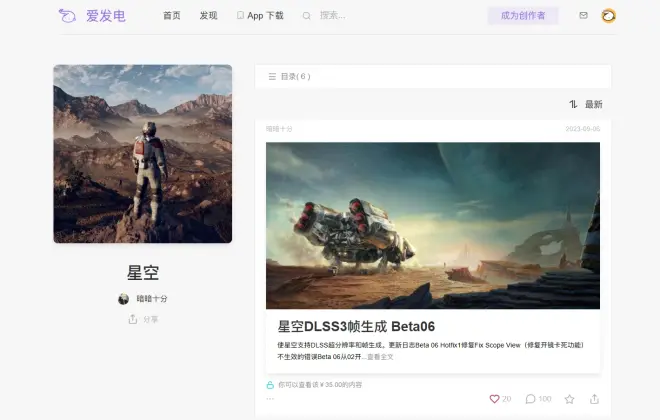Favorite the post with the star icon

click(569, 399)
